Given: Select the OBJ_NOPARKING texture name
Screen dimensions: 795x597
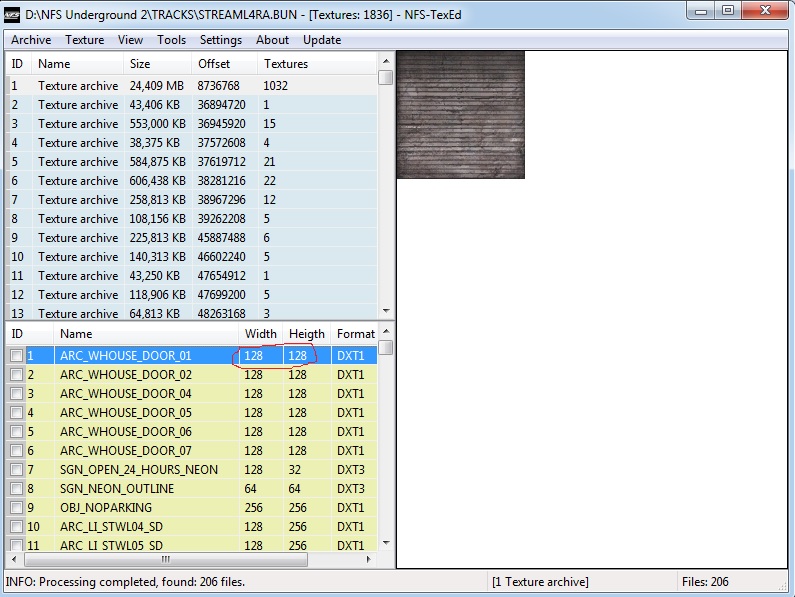Looking at the screenshot, I should [106, 508].
